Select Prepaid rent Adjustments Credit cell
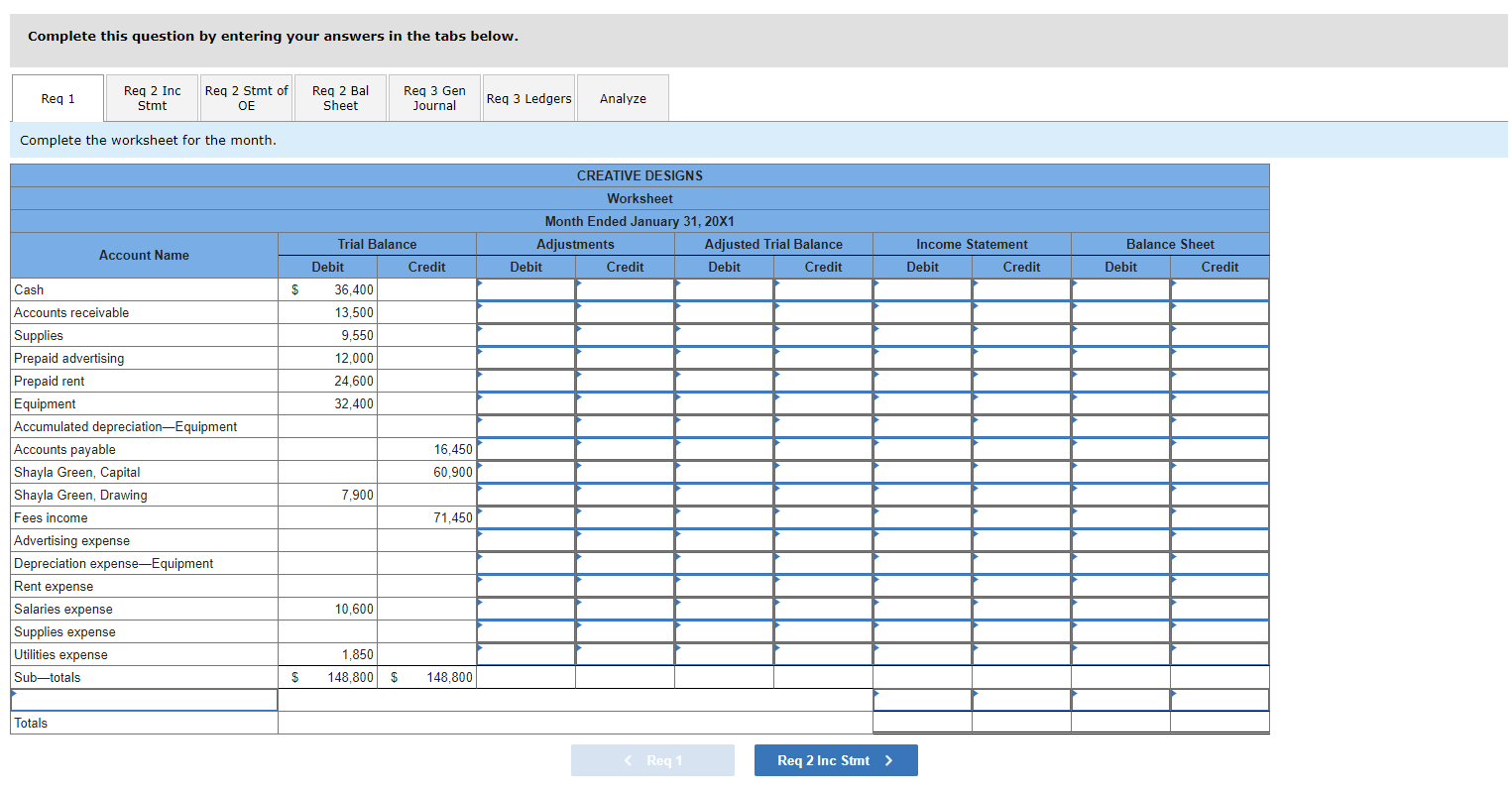 coord(625,381)
